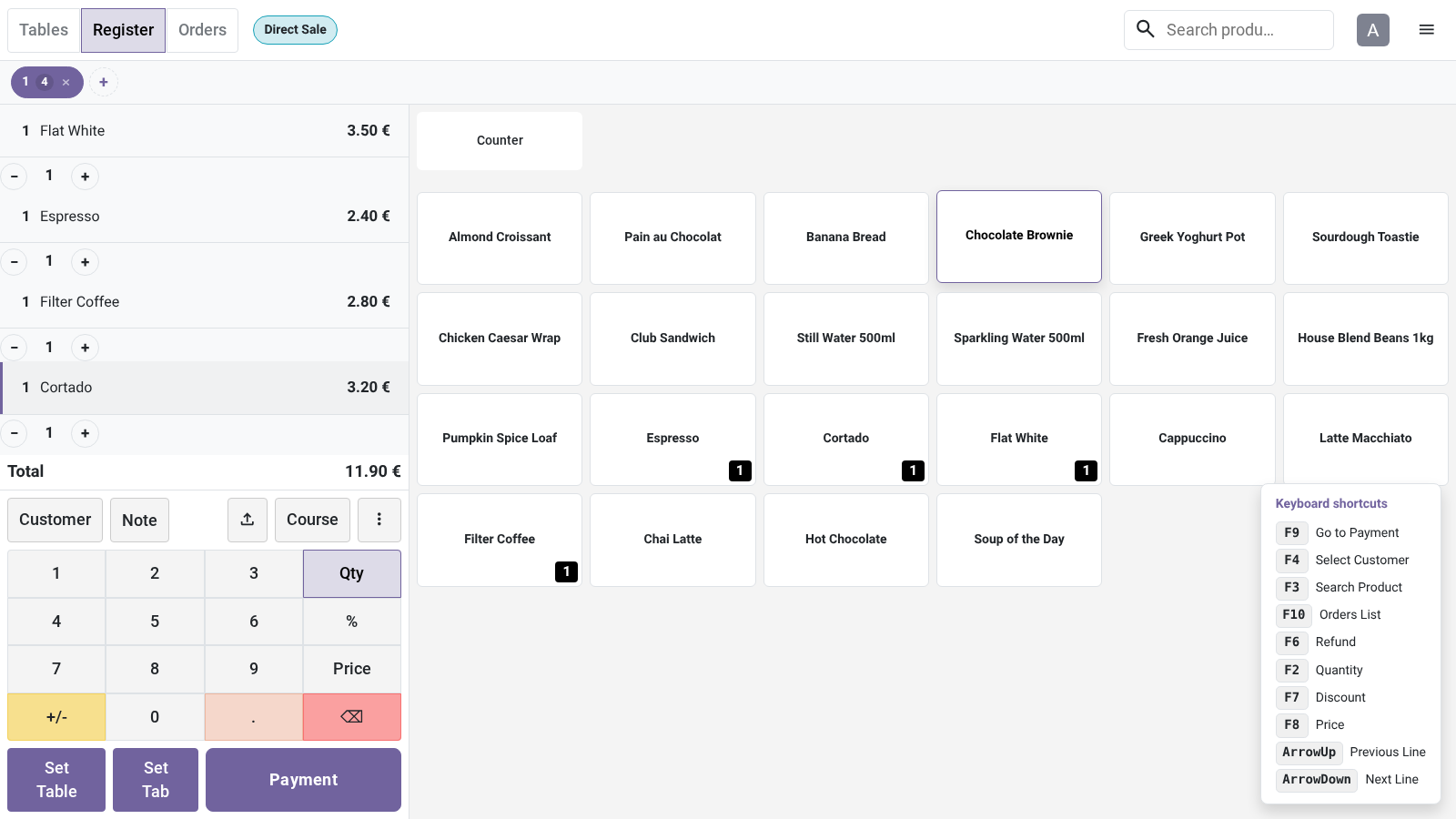Toggle the Qty numpad mode

pyautogui.click(x=352, y=573)
